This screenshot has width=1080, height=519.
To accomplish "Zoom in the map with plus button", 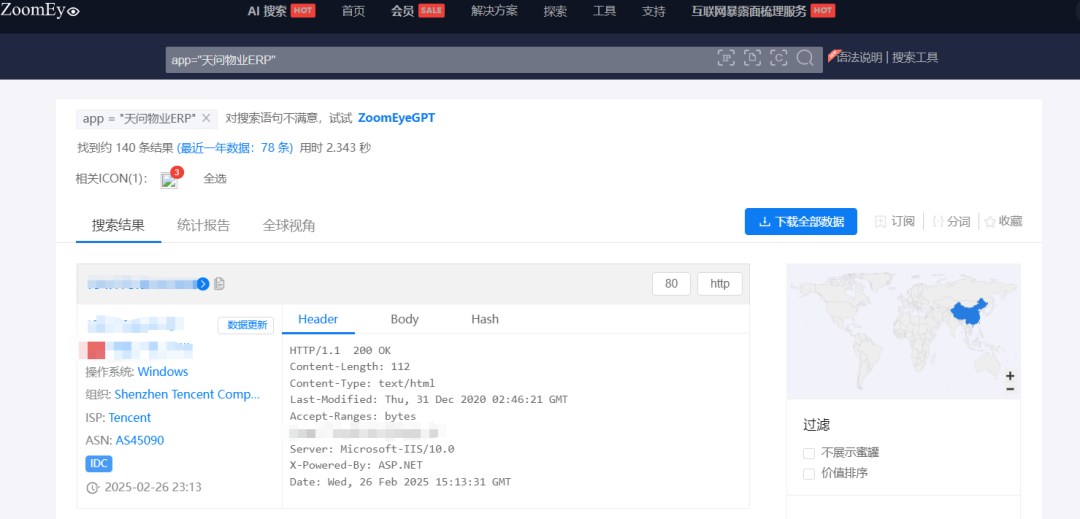I will tap(1010, 376).
